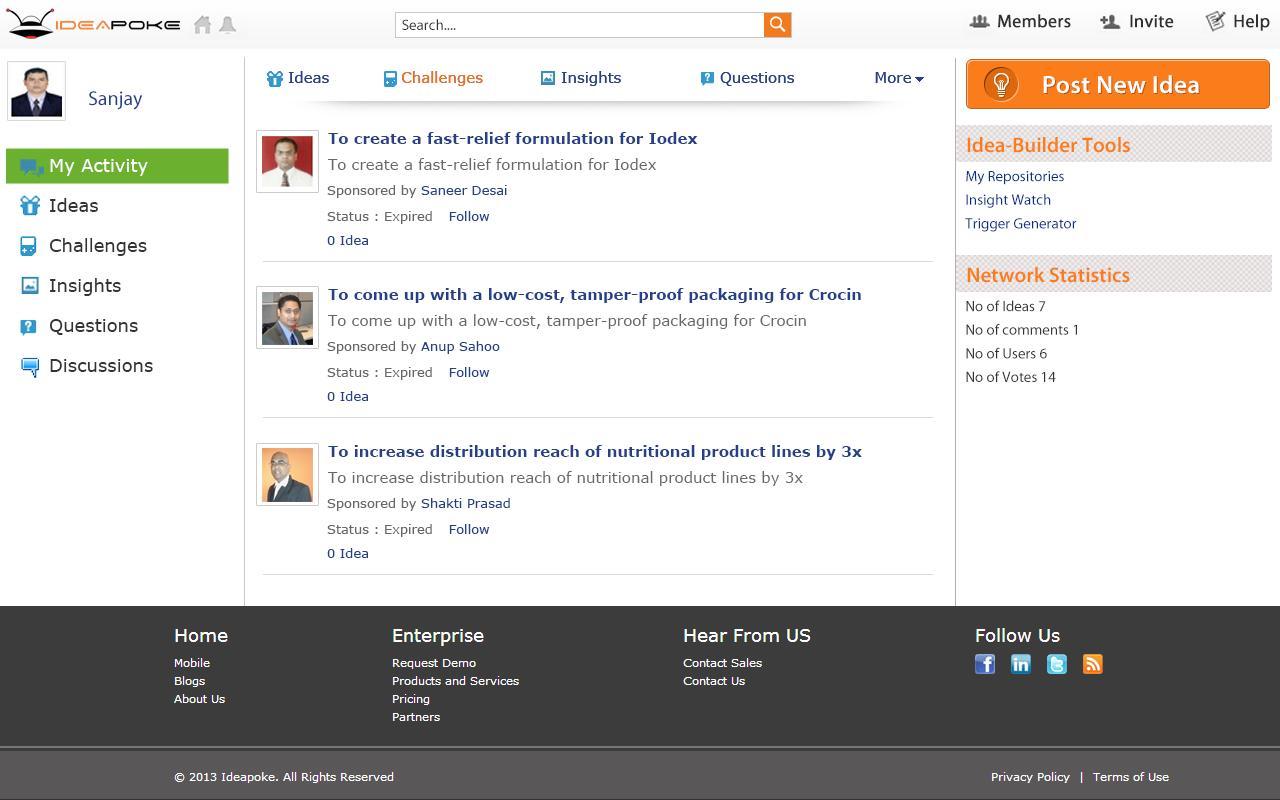Switch to the Ideas tab
1280x800 pixels.
(x=298, y=78)
